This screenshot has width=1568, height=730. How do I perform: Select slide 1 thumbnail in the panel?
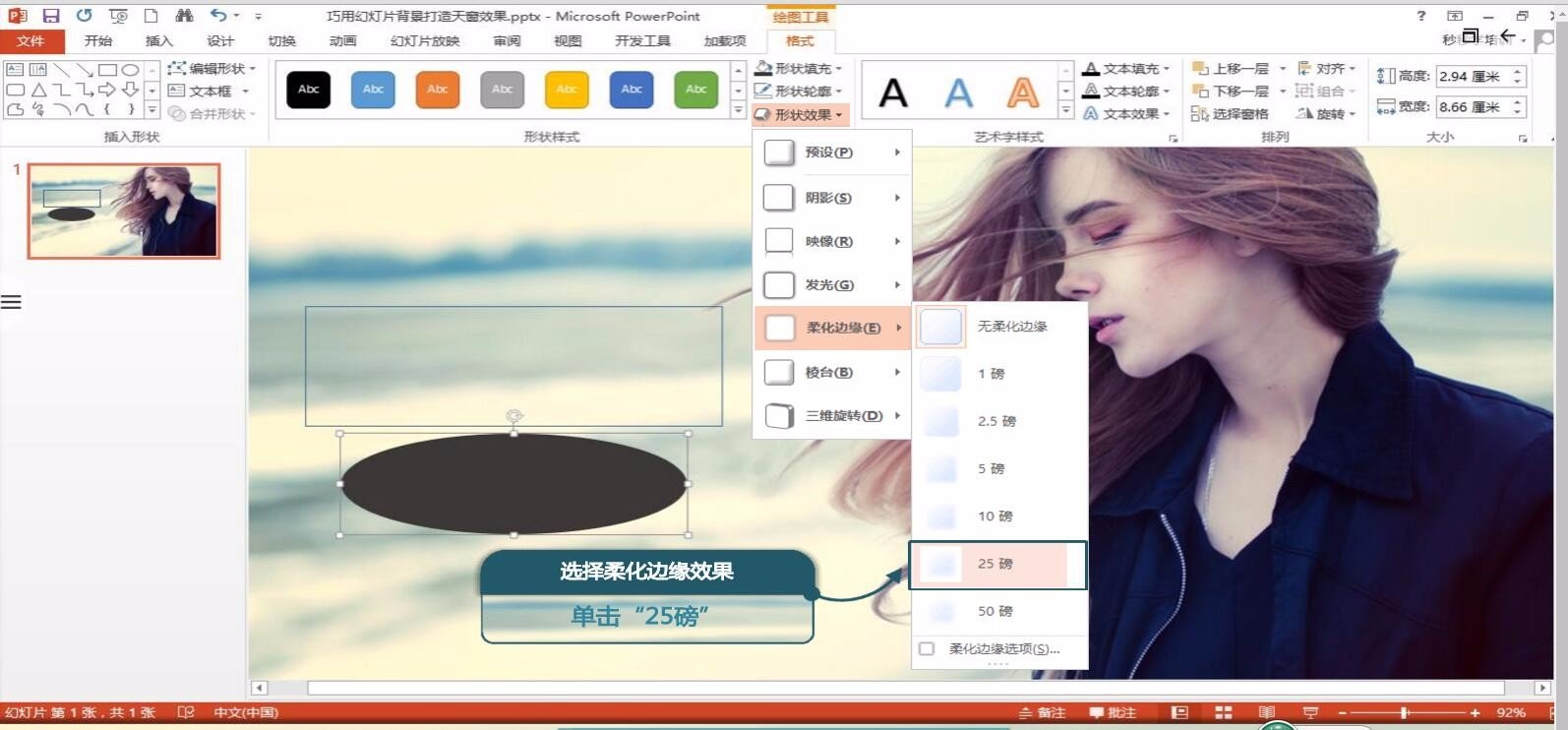[124, 211]
